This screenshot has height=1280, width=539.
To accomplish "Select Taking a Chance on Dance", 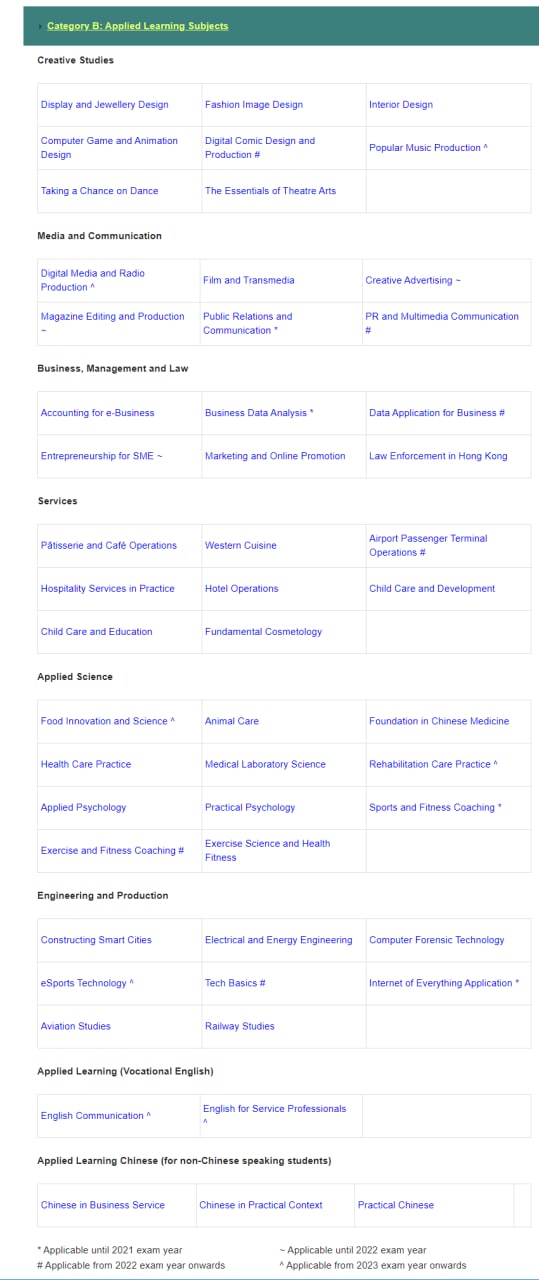I will click(100, 190).
